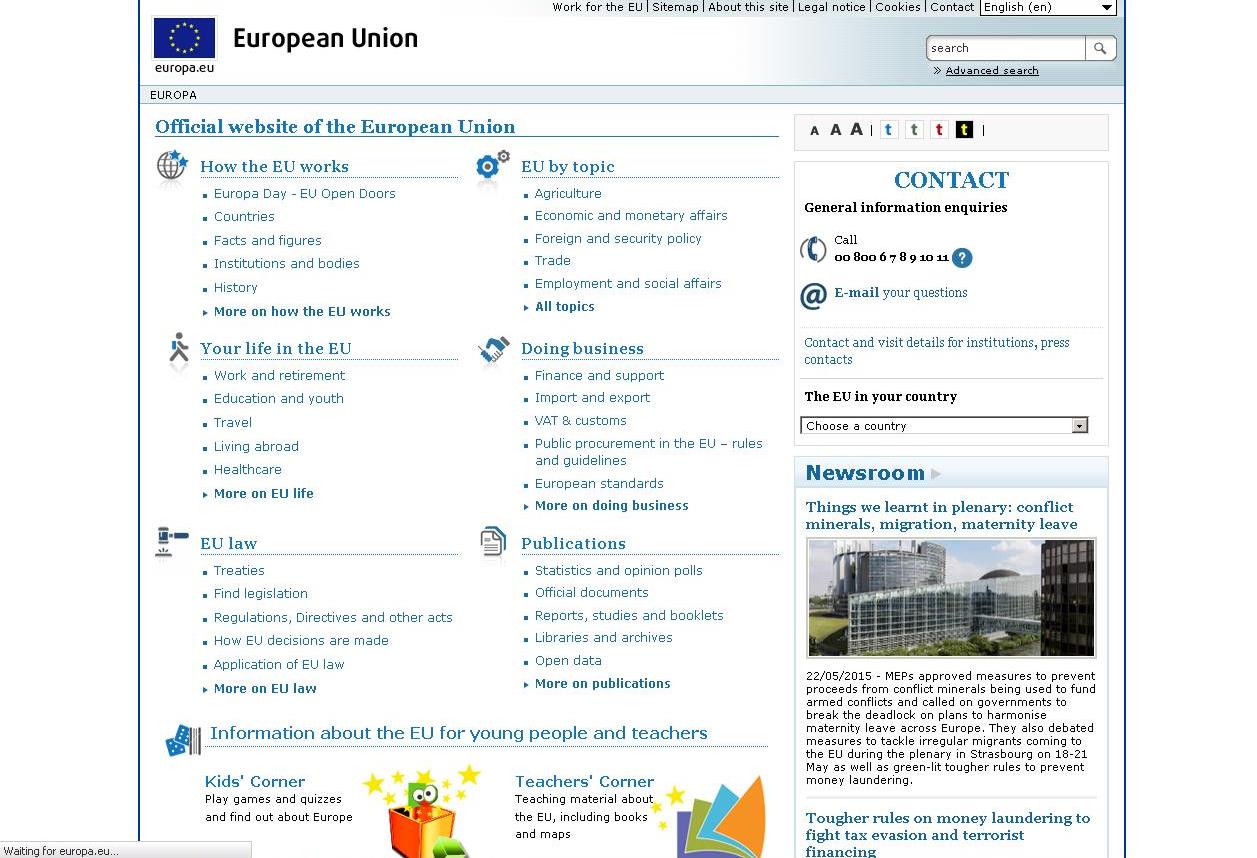
Task: Open Find legislation link
Action: click(260, 594)
